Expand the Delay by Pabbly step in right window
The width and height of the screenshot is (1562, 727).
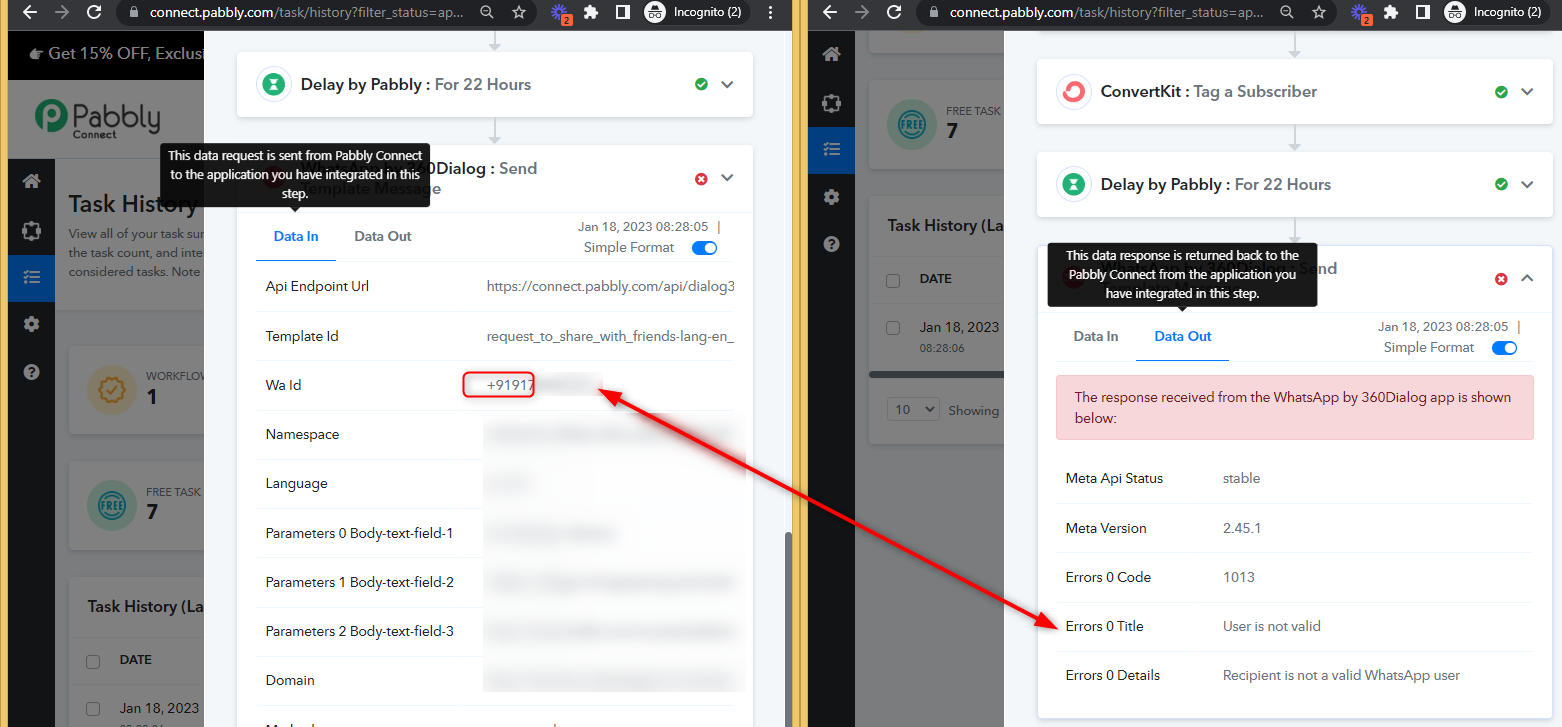pos(1527,184)
